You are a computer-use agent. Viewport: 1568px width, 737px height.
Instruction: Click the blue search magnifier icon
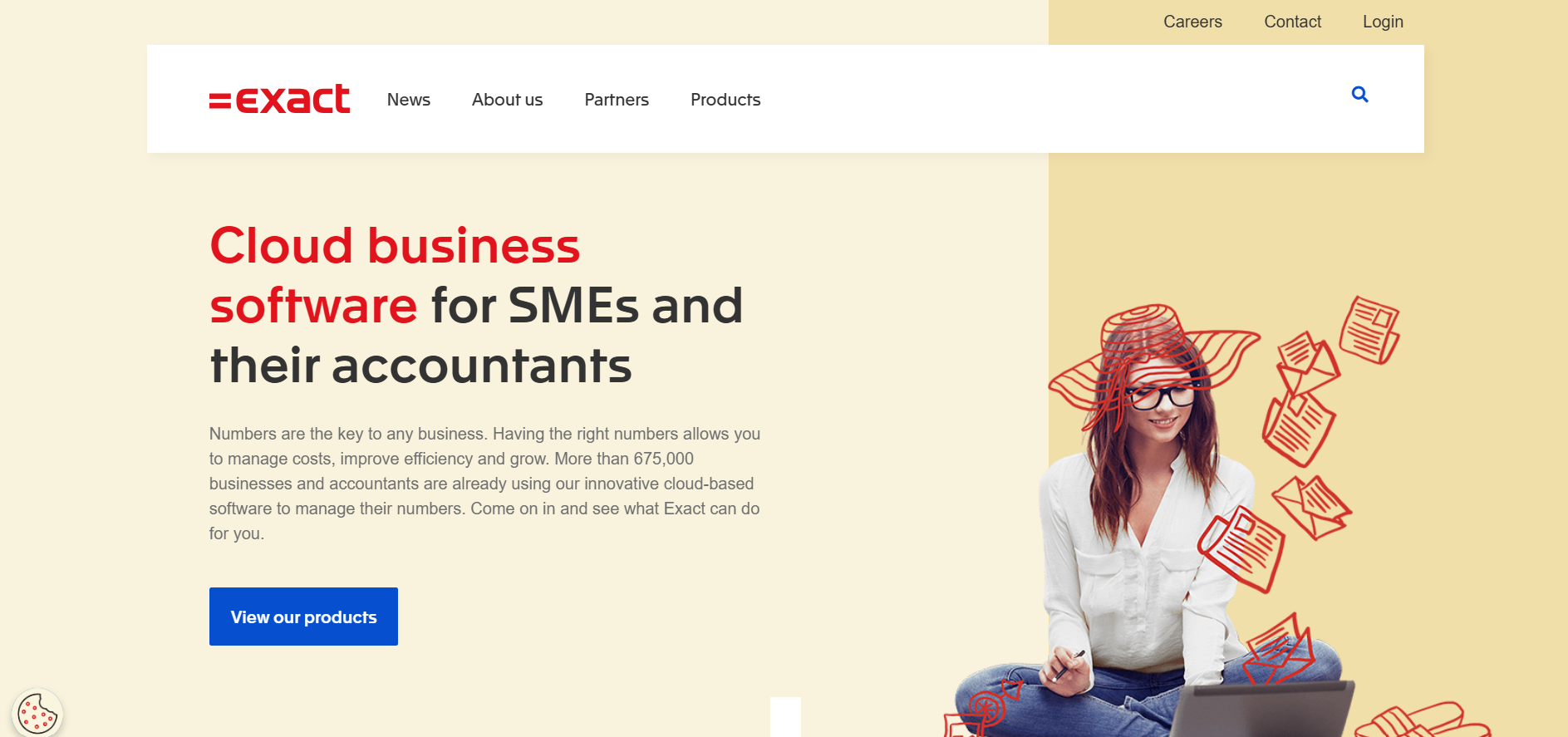1359,95
